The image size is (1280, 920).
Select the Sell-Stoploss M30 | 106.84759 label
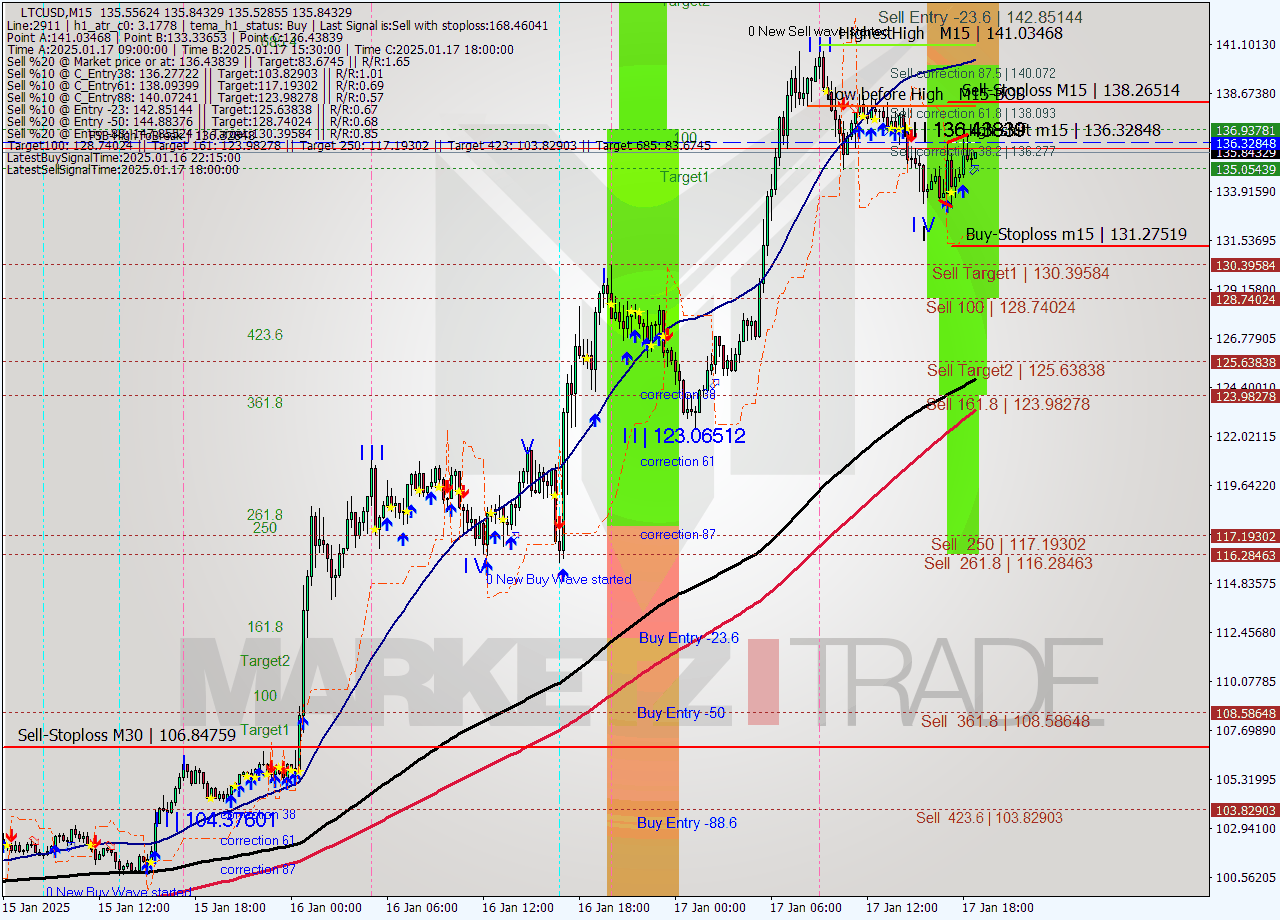coord(127,735)
